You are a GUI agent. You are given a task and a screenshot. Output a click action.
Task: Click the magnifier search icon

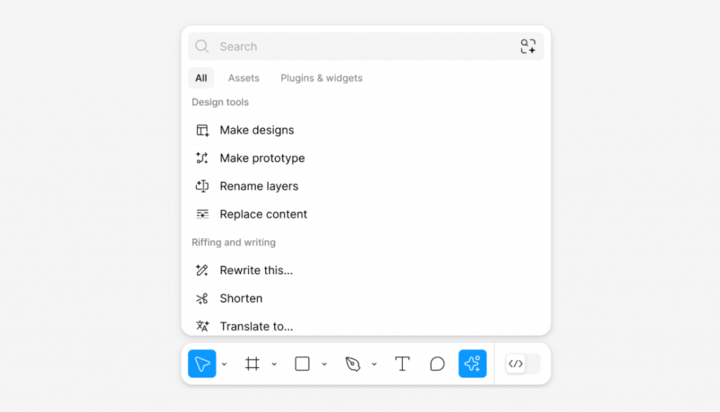click(x=202, y=46)
